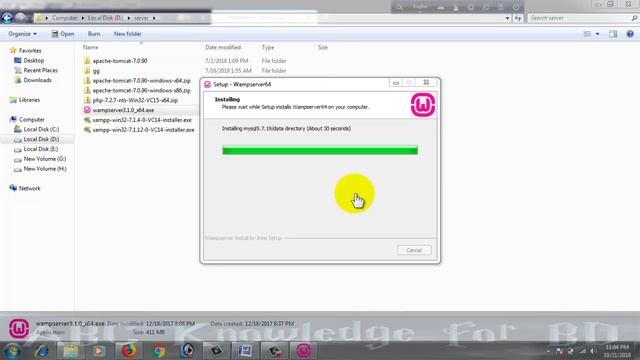Screen dimensions: 640x360
Task: Click Burn in the Explorer toolbar
Action: [x=94, y=34]
